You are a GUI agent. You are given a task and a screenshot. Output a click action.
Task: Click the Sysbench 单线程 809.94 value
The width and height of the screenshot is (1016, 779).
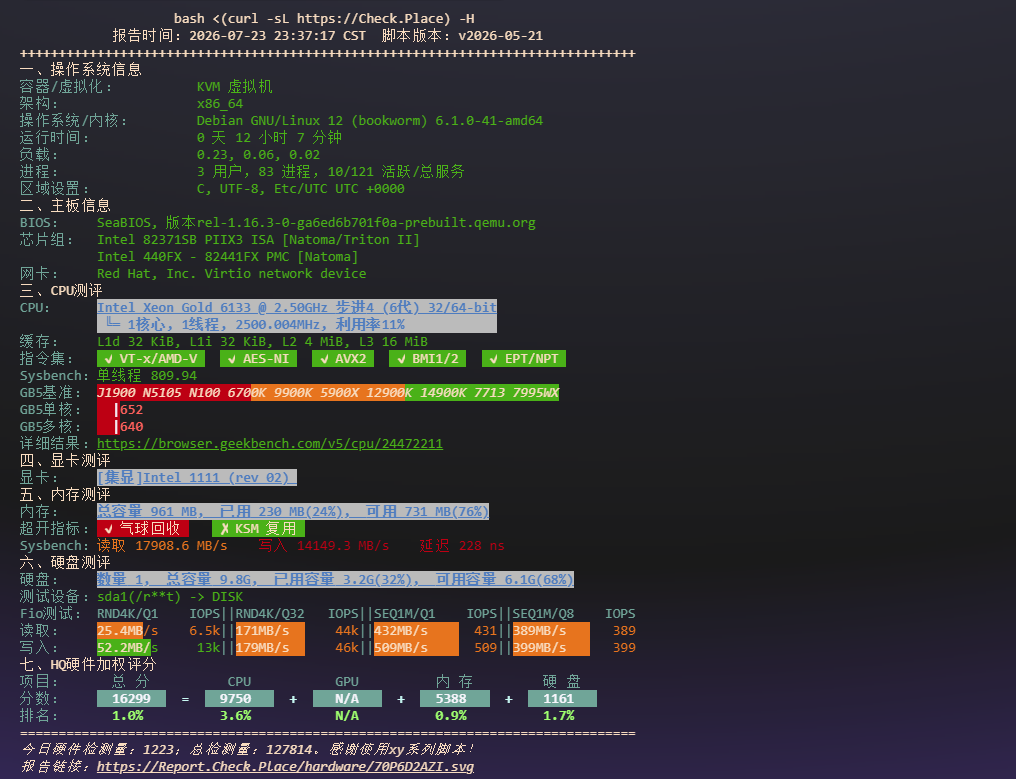(x=147, y=376)
